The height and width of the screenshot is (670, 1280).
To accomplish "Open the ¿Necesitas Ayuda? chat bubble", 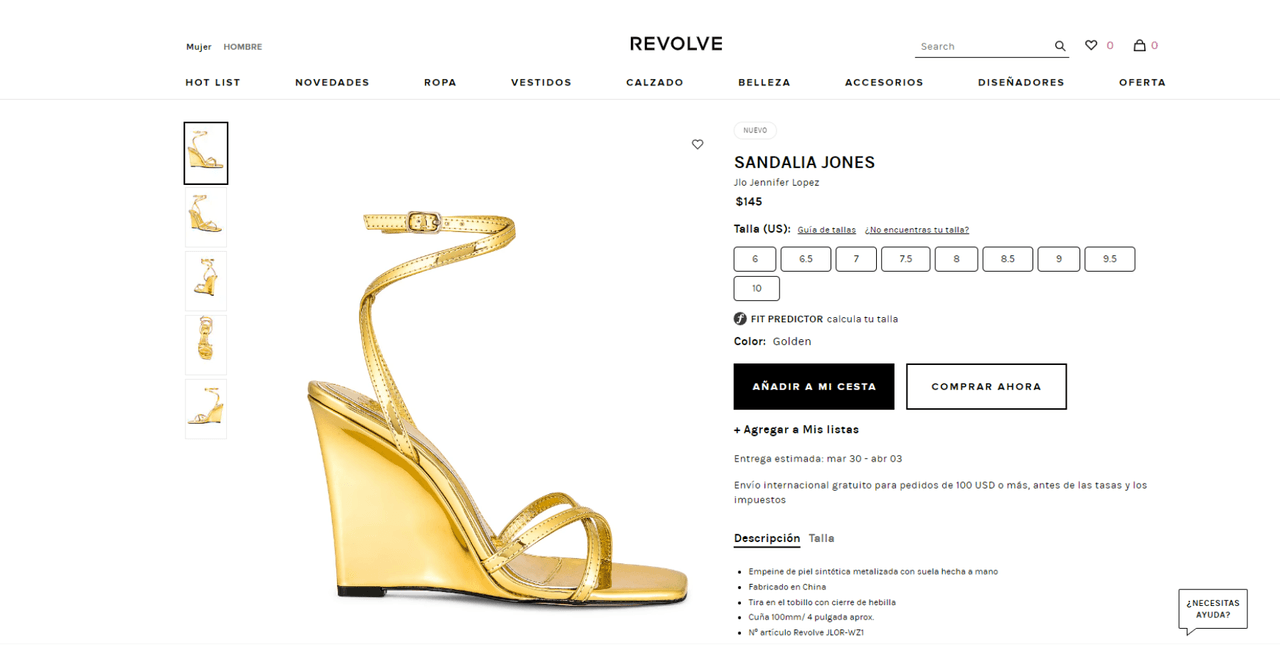I will [1212, 609].
